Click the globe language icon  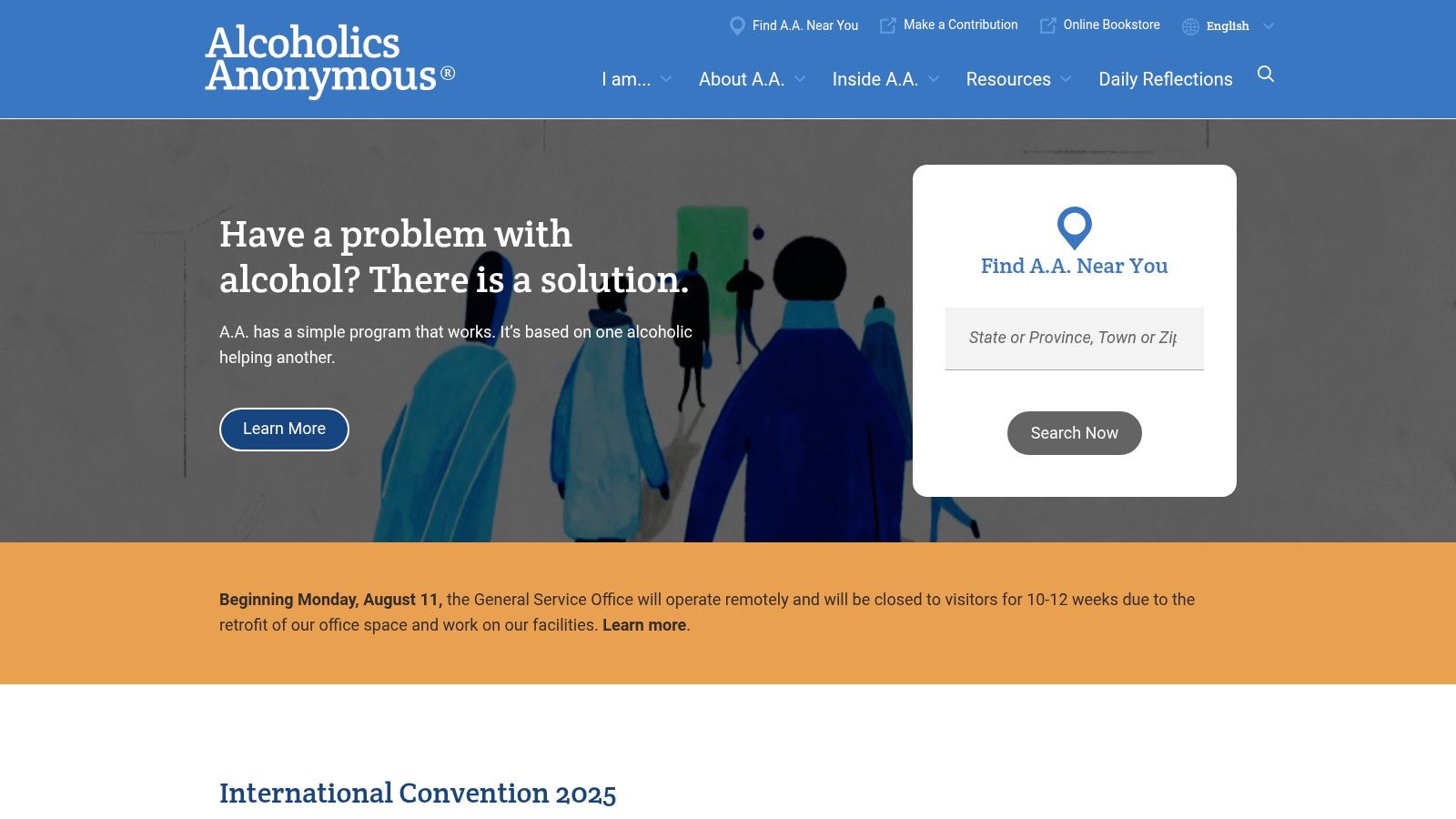(1190, 26)
